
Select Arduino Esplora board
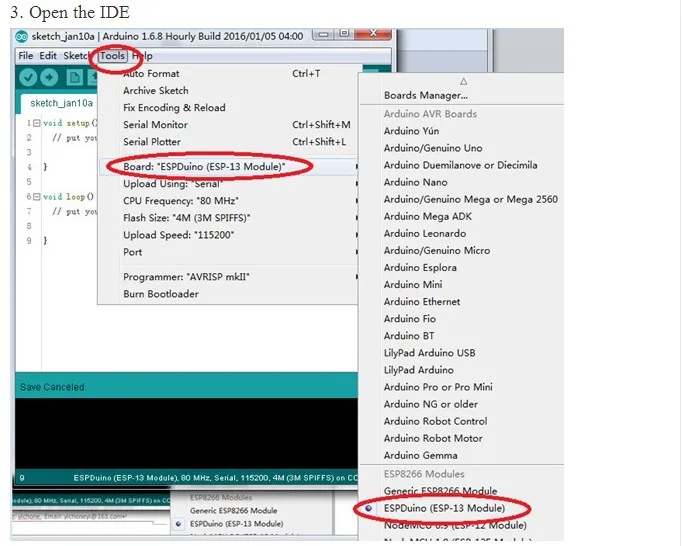[x=462, y=268]
